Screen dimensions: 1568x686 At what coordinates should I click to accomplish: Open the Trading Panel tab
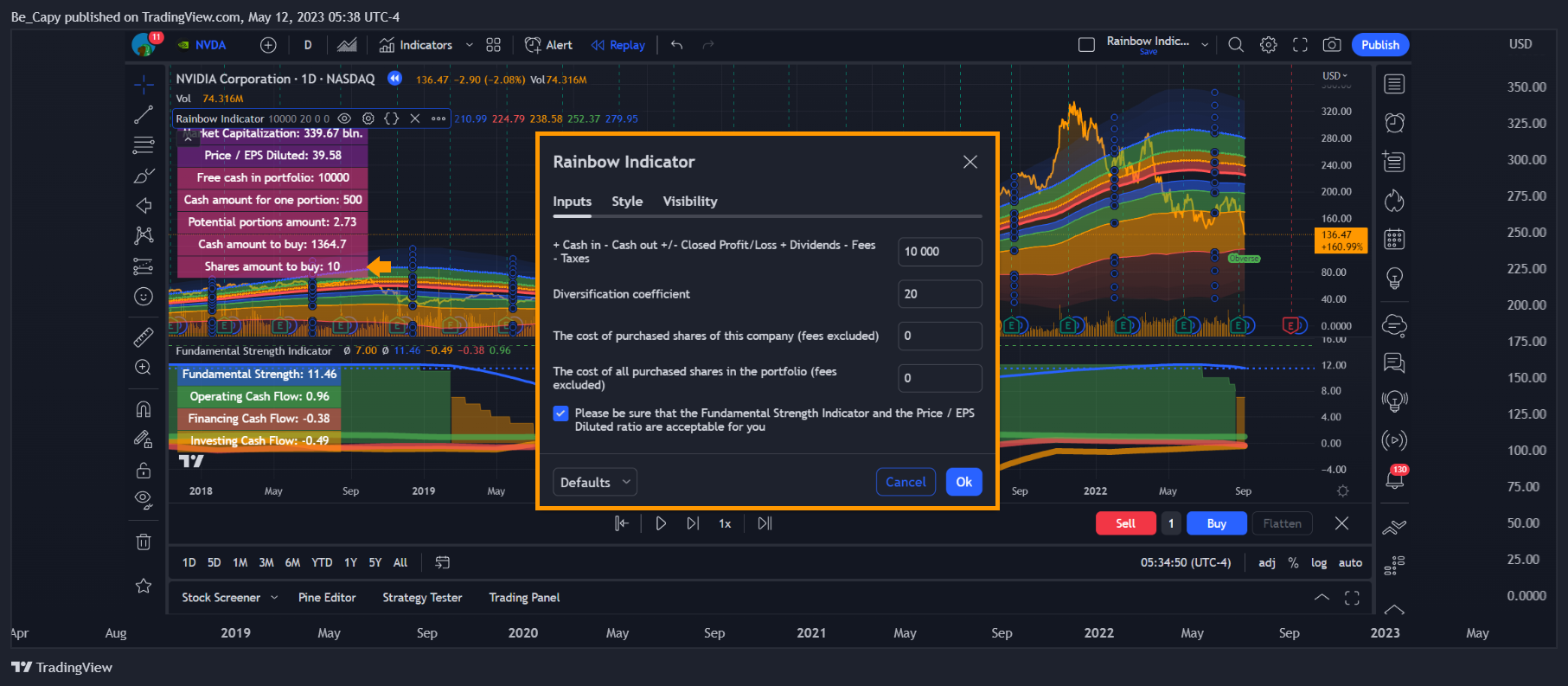point(524,598)
